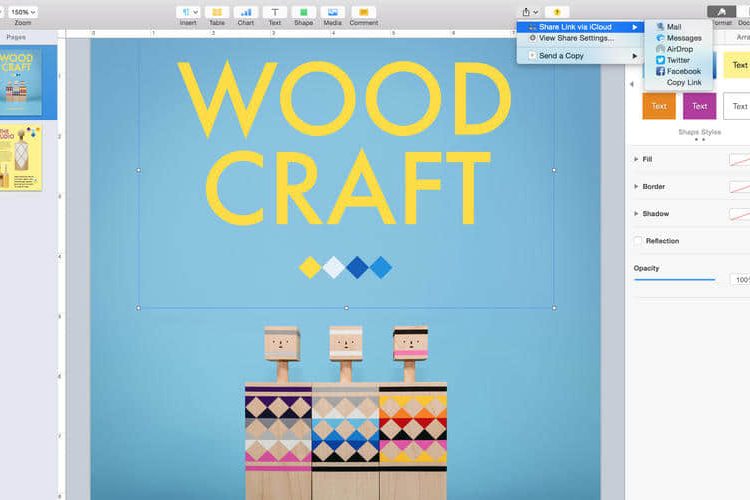Viewport: 750px width, 500px height.
Task: Insert a Text box from toolbar
Action: (274, 12)
